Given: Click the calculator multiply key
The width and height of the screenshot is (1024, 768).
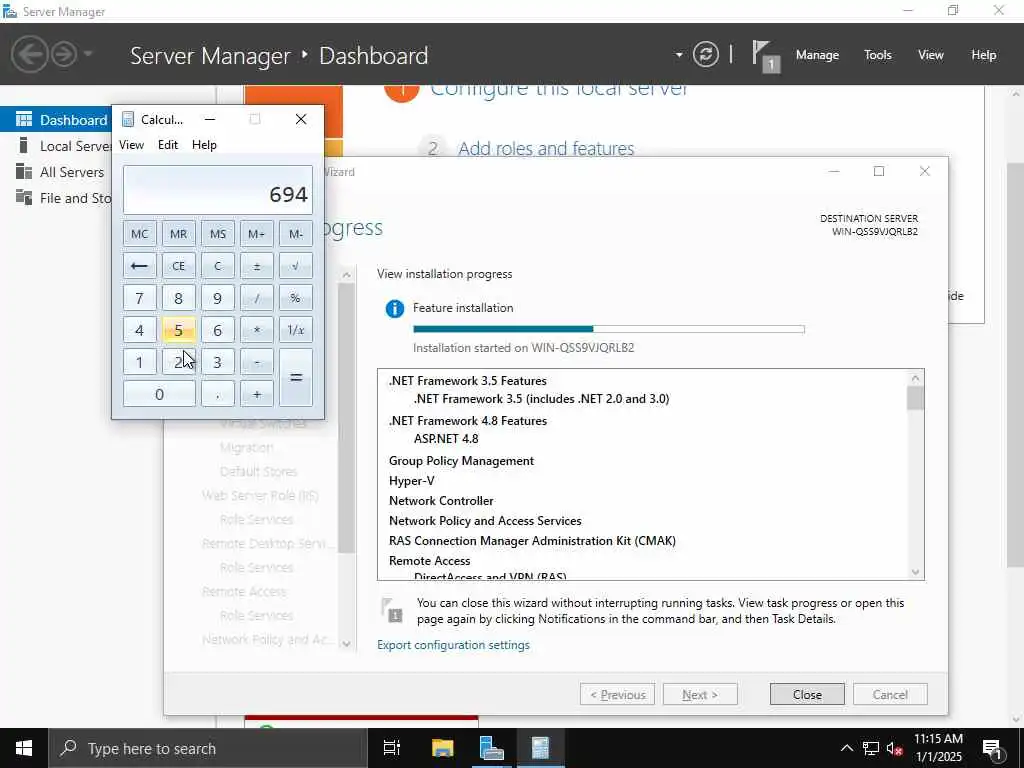Looking at the screenshot, I should [x=257, y=330].
